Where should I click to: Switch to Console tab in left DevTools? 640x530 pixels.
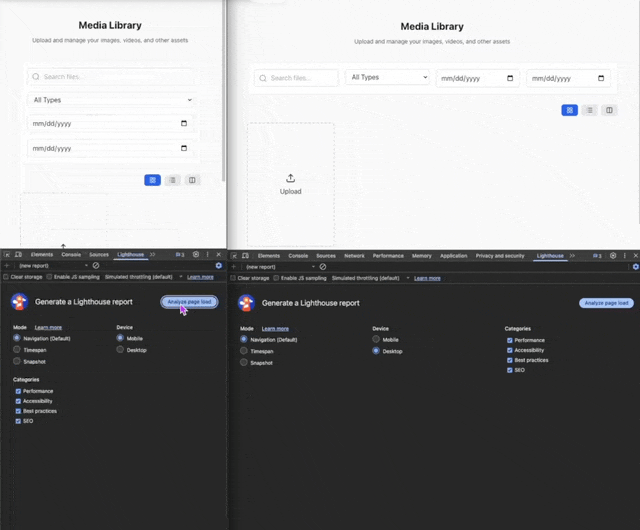pos(71,254)
